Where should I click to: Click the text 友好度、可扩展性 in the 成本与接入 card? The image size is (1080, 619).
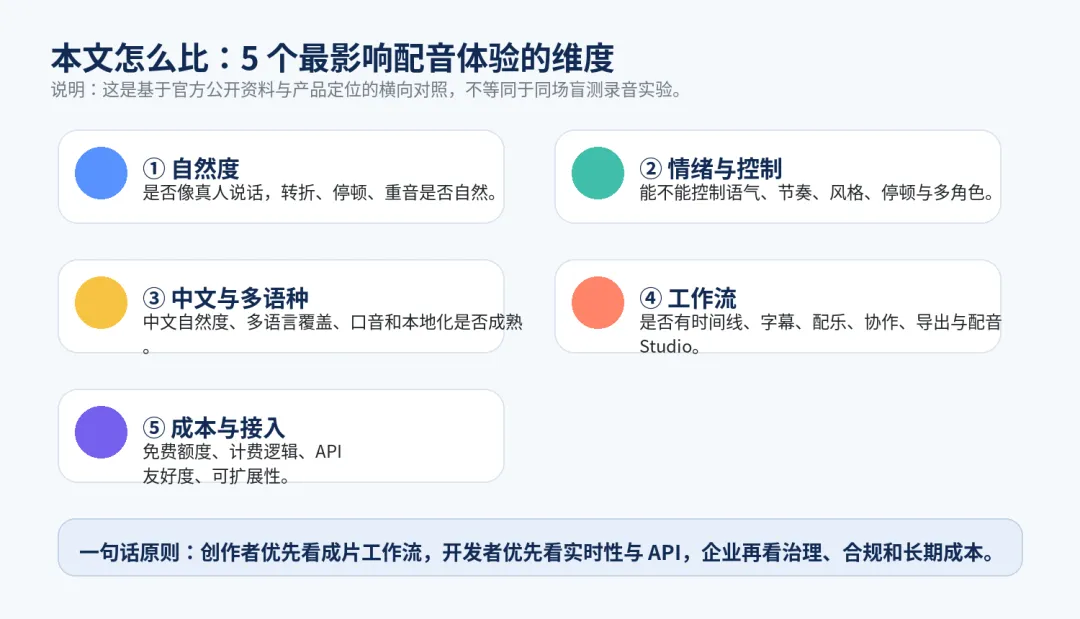(x=216, y=477)
